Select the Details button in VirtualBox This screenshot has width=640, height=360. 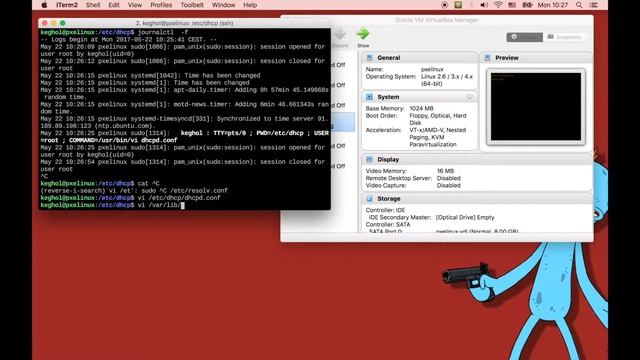point(524,37)
